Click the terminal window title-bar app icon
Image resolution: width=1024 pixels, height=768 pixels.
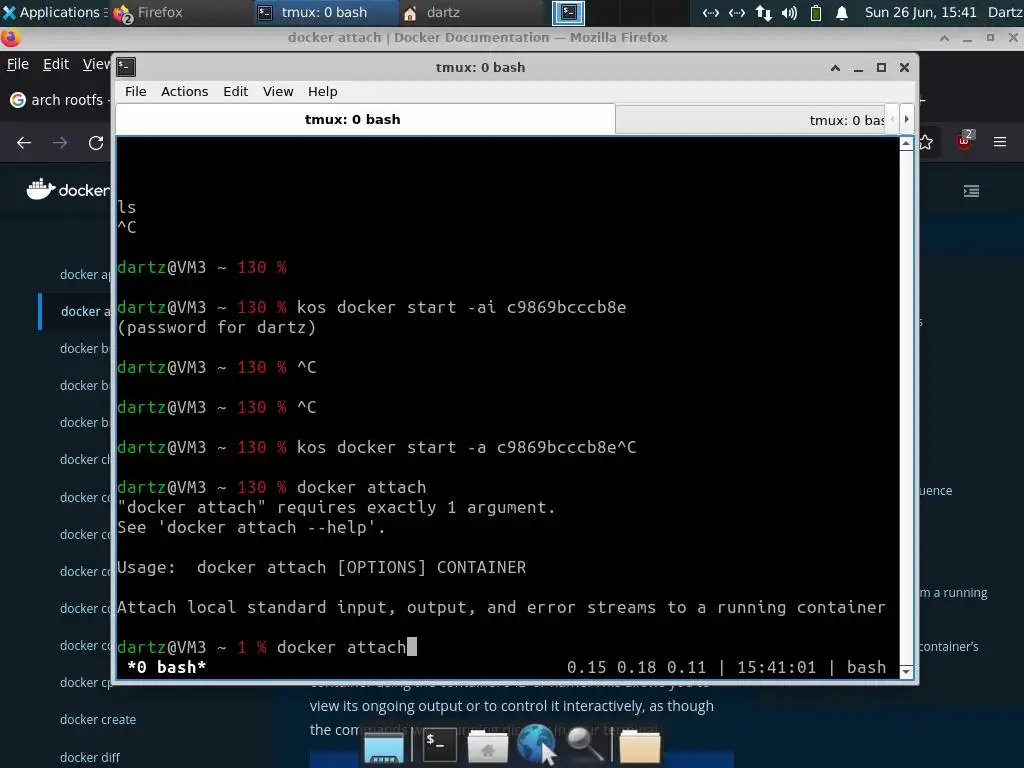pyautogui.click(x=126, y=67)
